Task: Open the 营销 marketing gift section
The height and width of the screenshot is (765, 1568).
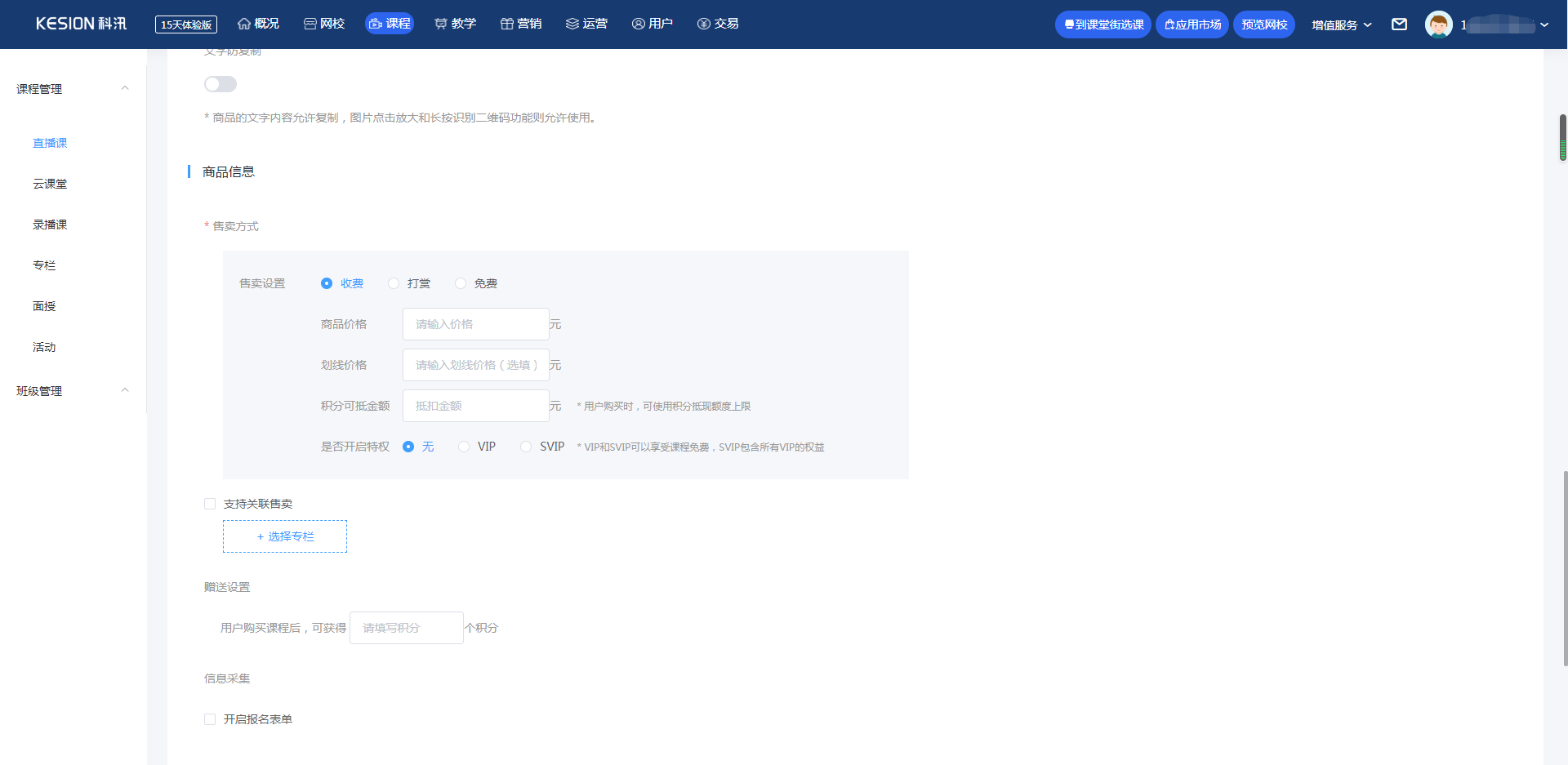Action: (521, 24)
